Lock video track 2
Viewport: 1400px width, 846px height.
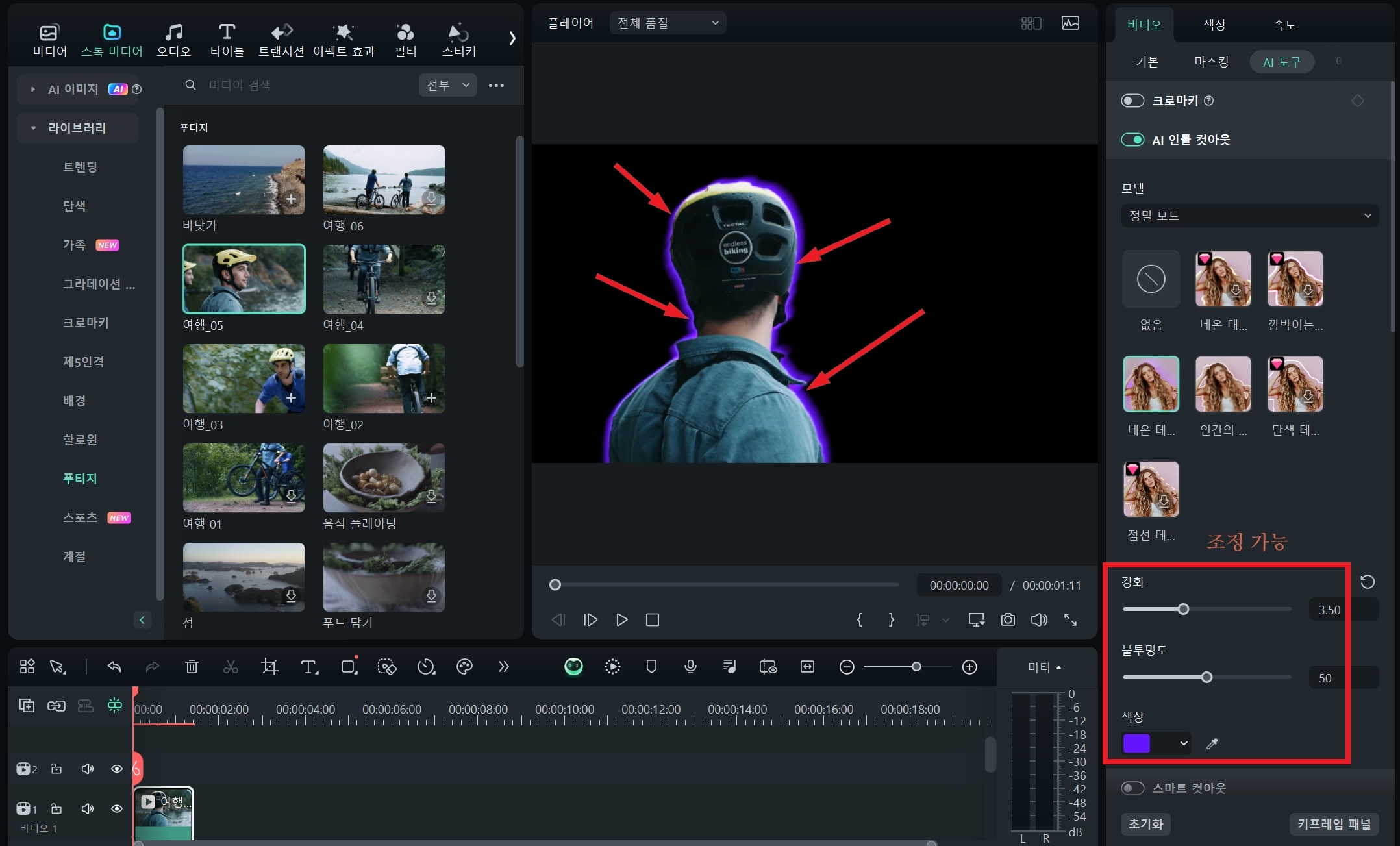(56, 769)
